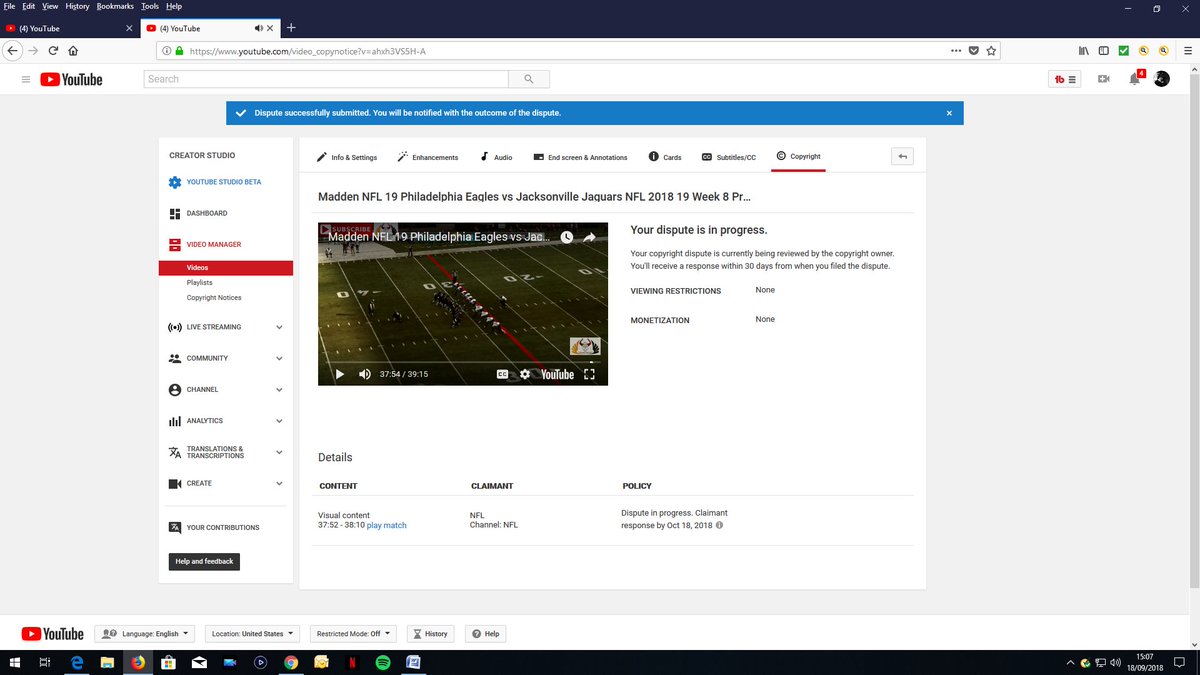Open Firefox Library icon
1200x675 pixels.
pyautogui.click(x=1084, y=51)
